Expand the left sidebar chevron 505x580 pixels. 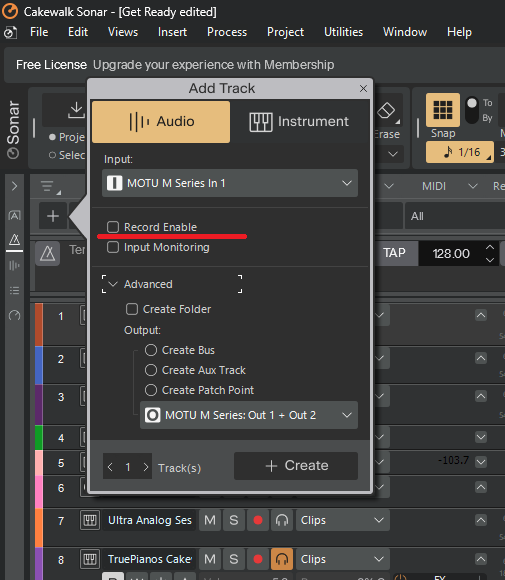point(14,186)
